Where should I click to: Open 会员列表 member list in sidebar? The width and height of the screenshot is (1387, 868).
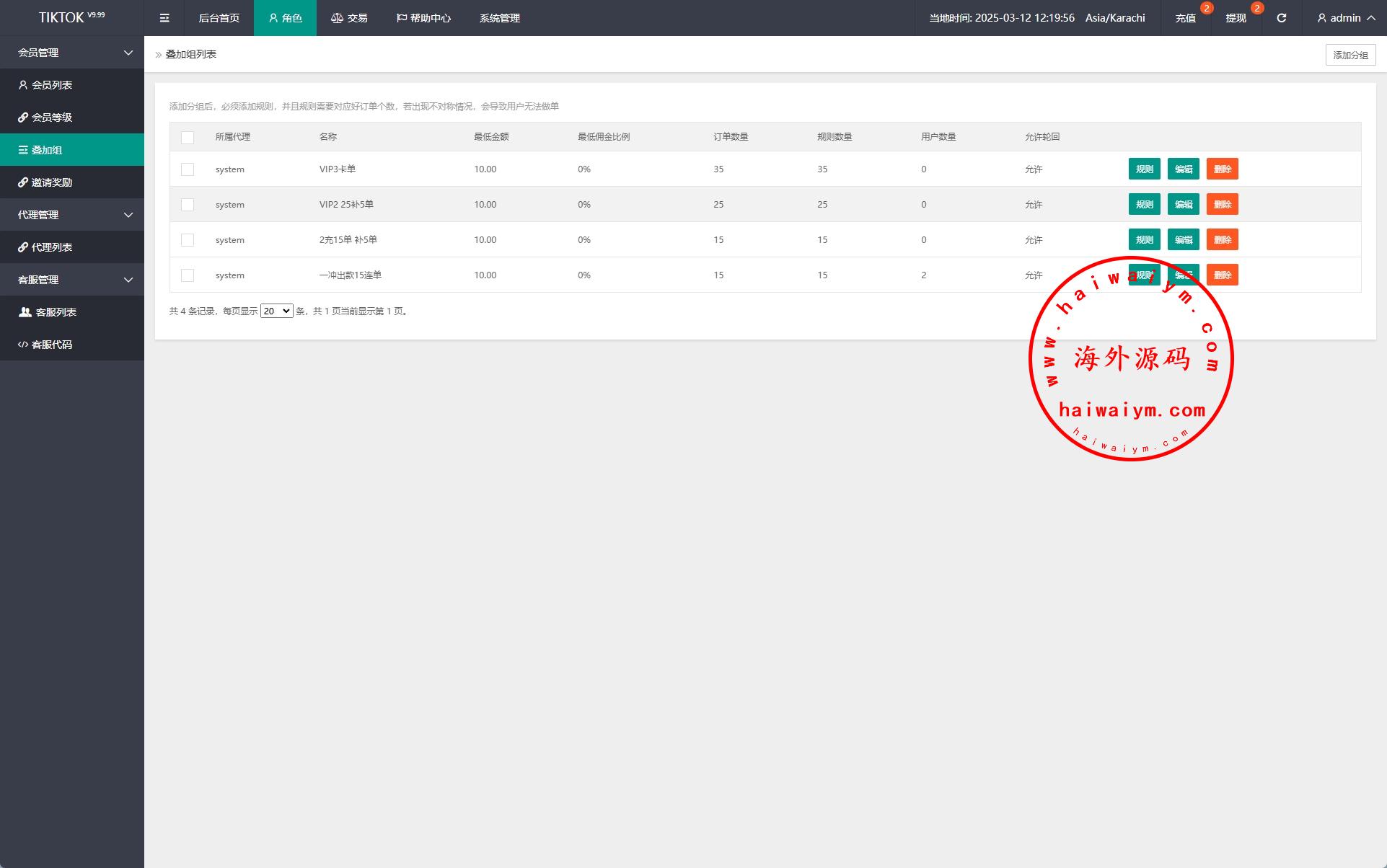[52, 85]
